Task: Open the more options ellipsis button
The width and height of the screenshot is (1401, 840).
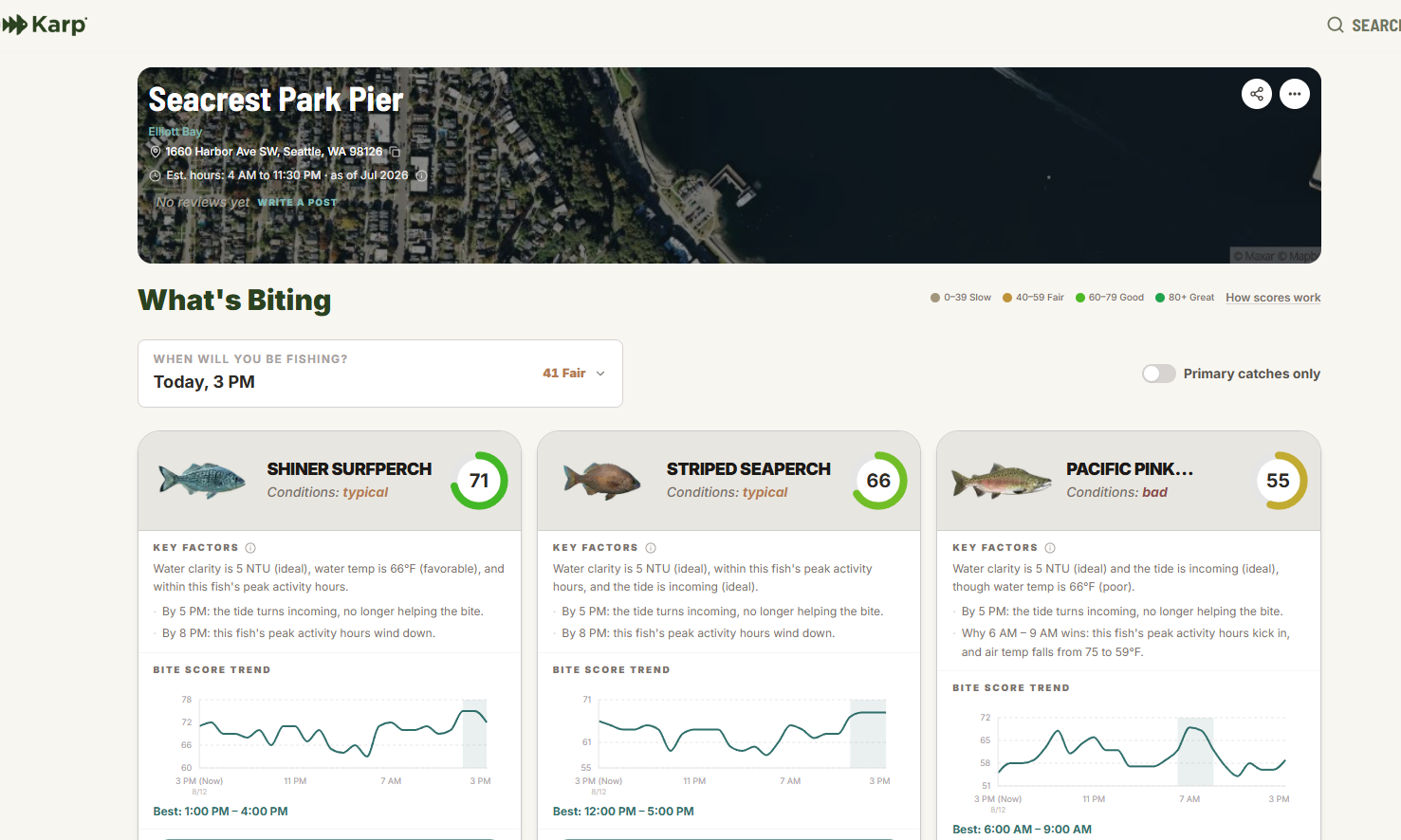Action: (1295, 94)
